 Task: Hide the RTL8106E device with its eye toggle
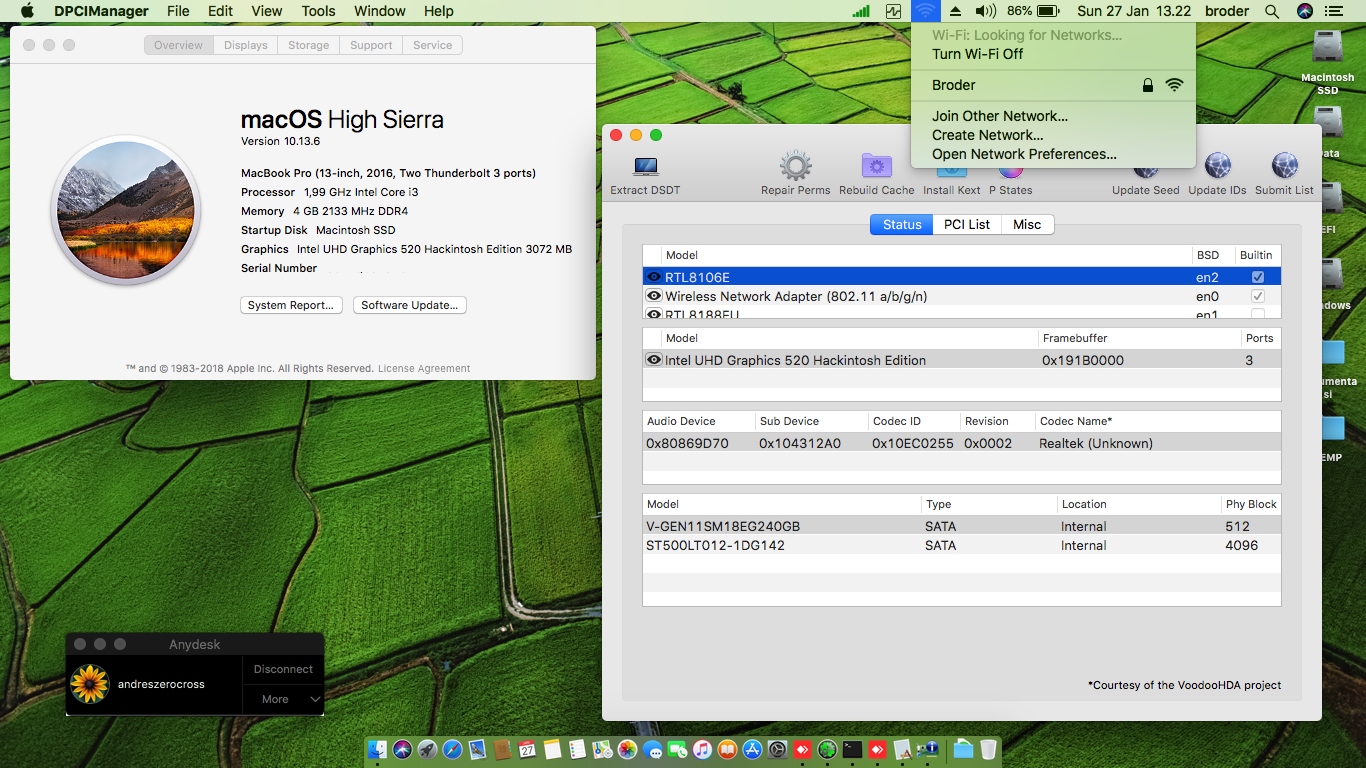(654, 276)
